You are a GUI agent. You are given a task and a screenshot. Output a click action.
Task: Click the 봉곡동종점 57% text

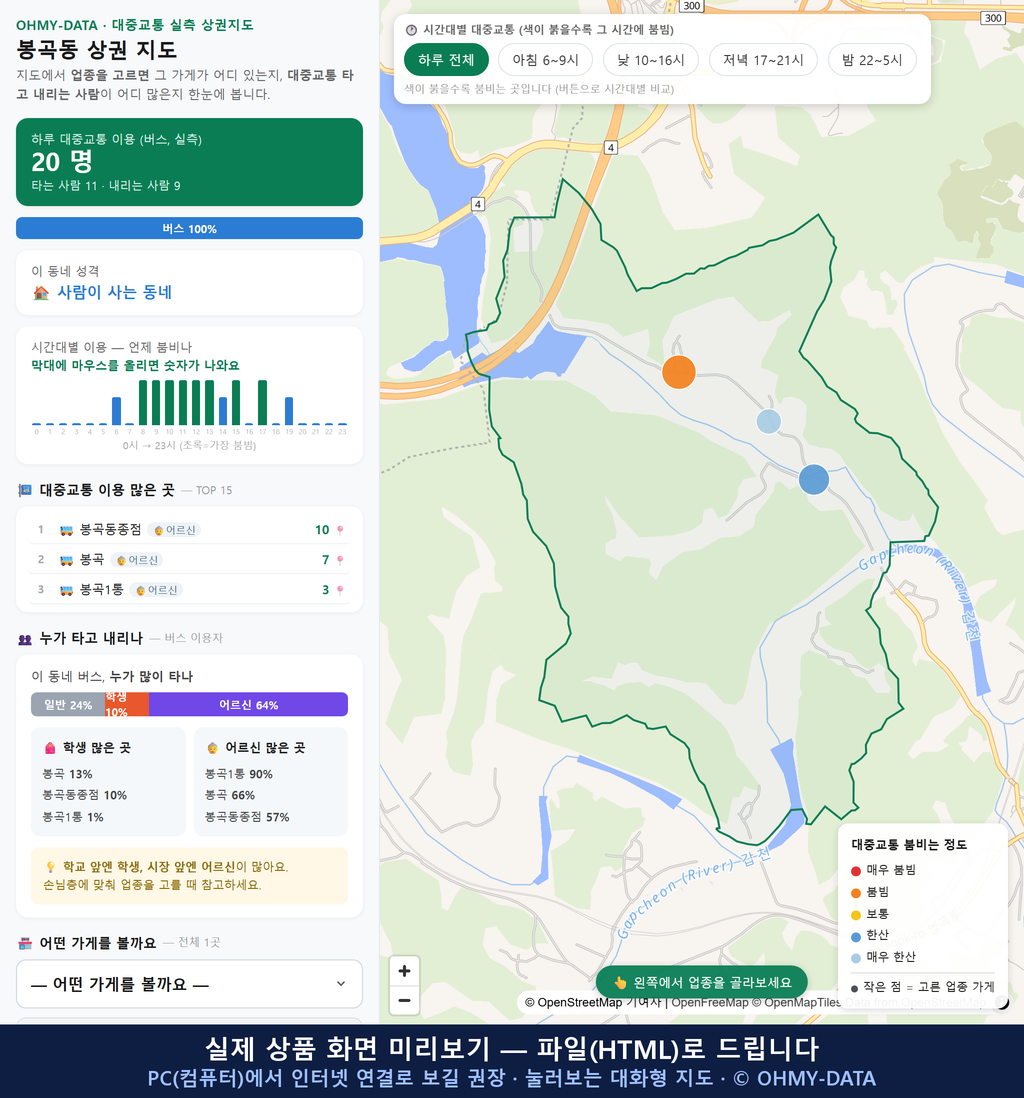click(247, 817)
